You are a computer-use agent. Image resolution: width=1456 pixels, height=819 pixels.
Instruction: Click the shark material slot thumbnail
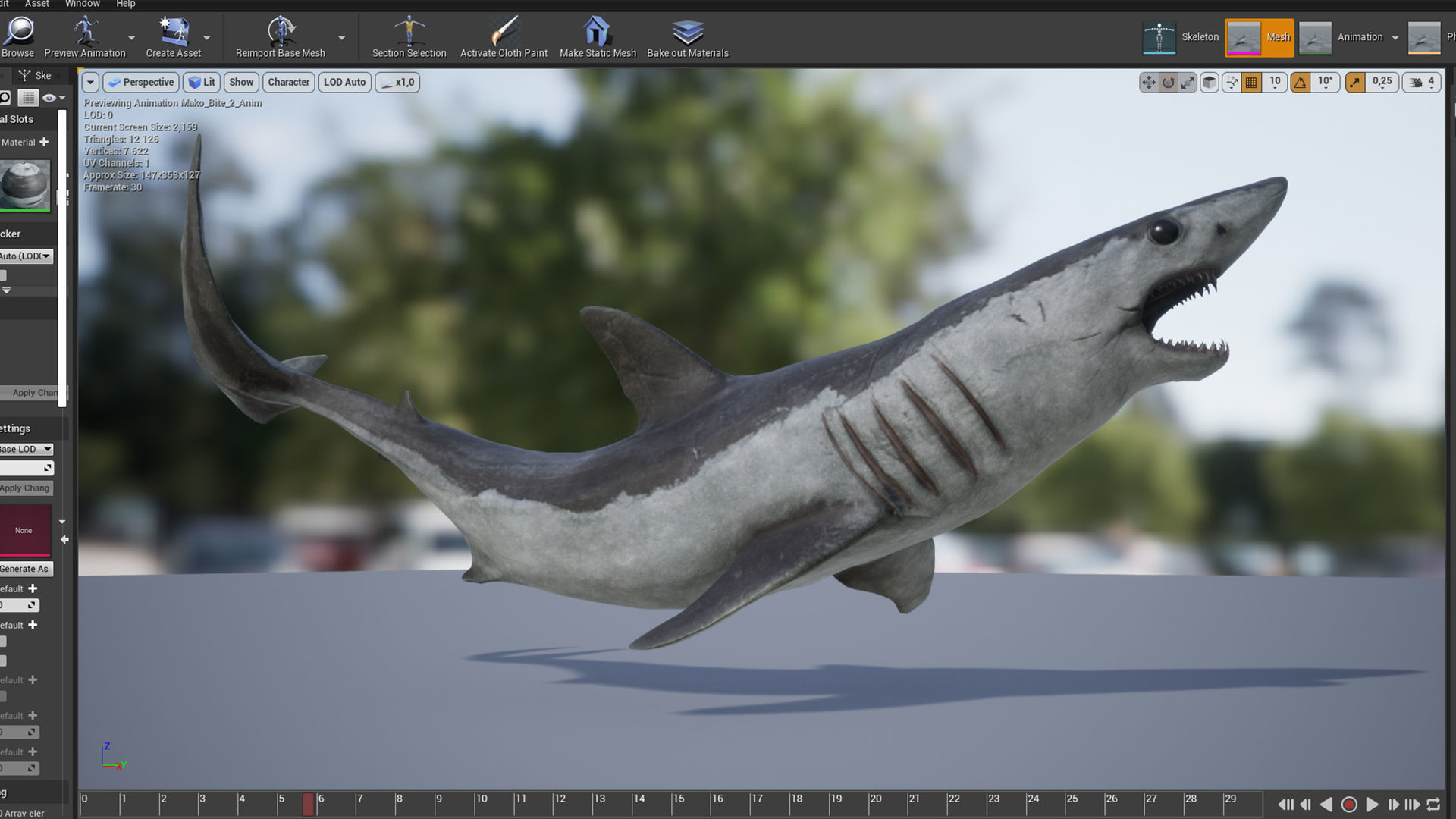click(25, 184)
